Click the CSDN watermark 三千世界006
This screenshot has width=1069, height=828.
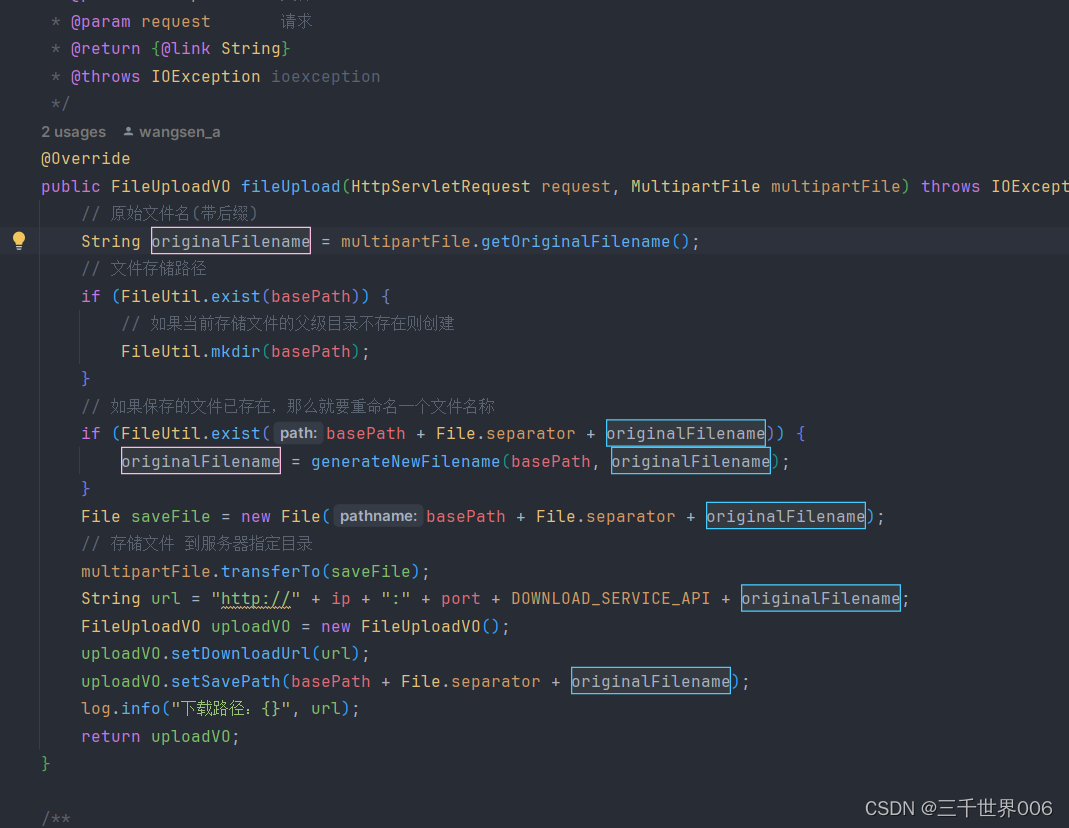coord(958,808)
